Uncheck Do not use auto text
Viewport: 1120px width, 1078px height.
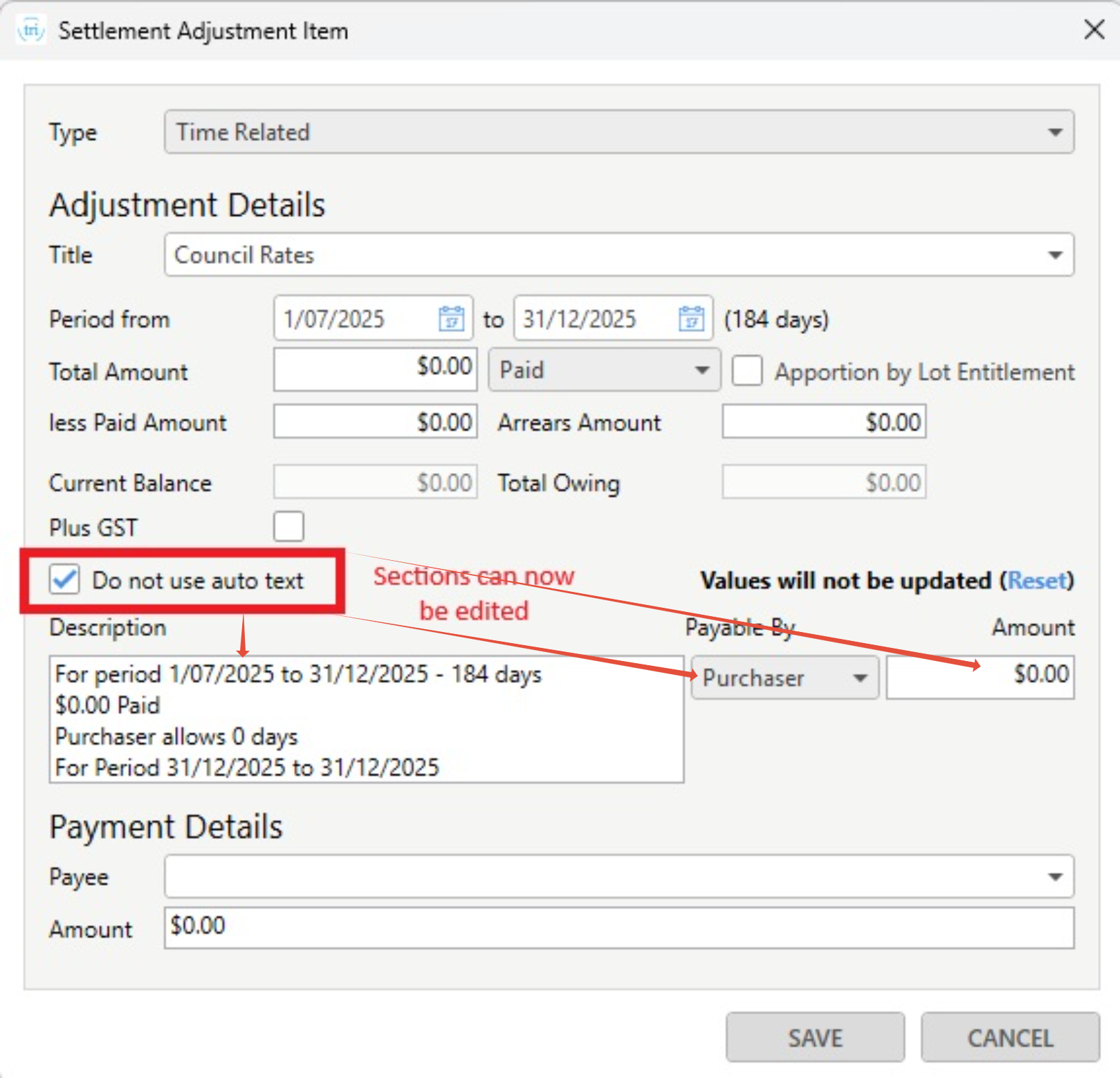(64, 579)
